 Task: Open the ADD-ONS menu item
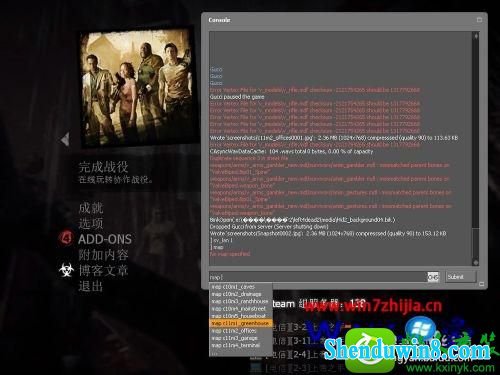pyautogui.click(x=105, y=239)
